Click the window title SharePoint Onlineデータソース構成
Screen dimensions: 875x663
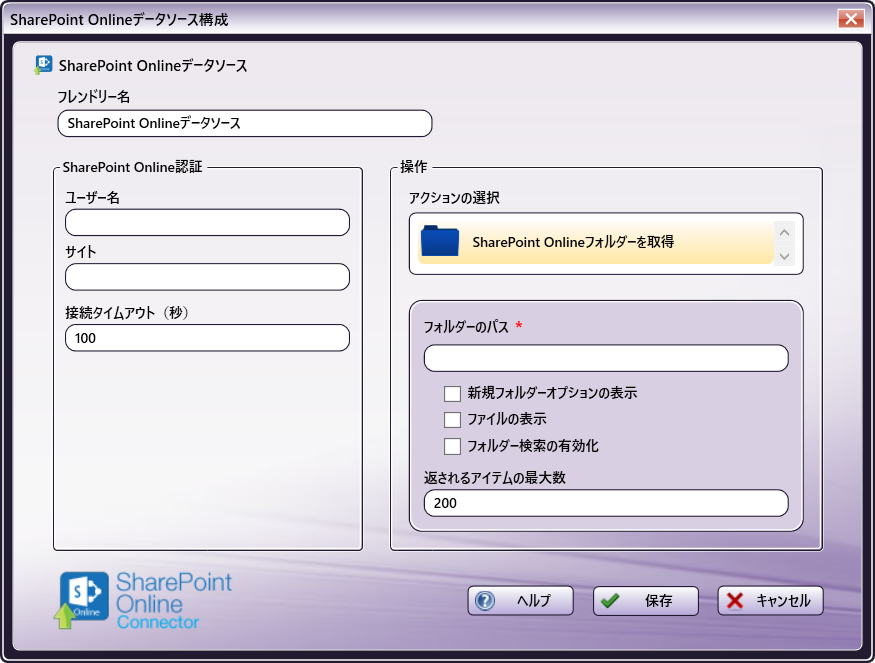pos(119,20)
